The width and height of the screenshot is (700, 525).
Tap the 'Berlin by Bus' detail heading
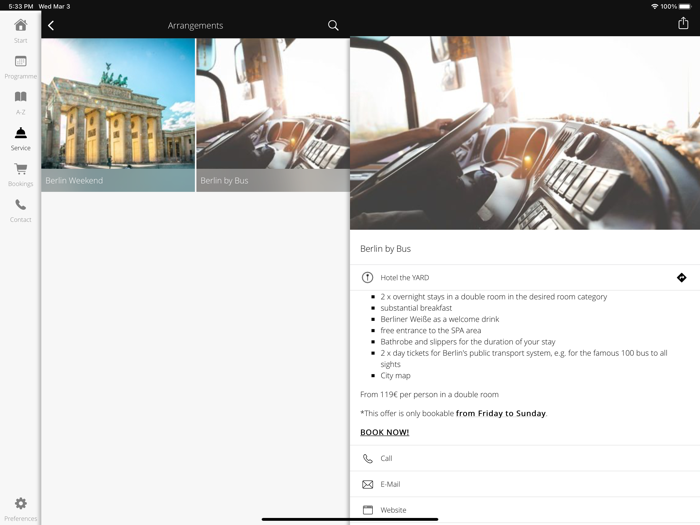(x=385, y=249)
